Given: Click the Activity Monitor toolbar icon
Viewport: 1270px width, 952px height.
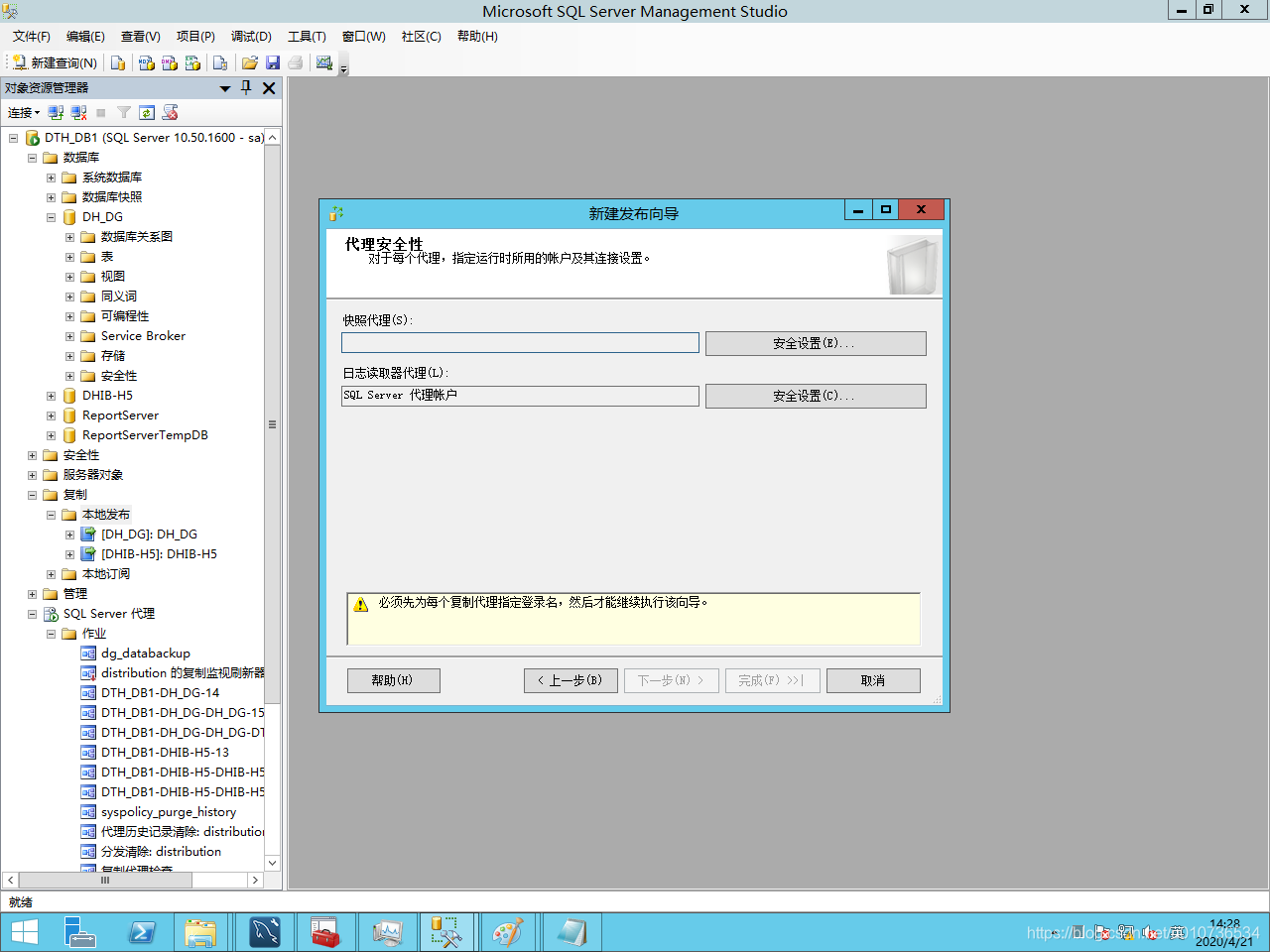Looking at the screenshot, I should coord(324,62).
